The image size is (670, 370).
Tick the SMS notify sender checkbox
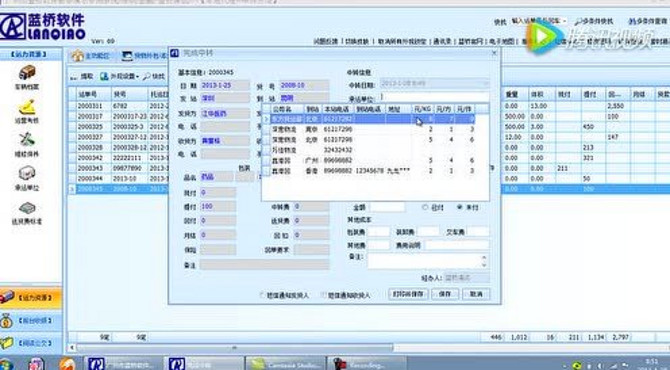coord(262,295)
